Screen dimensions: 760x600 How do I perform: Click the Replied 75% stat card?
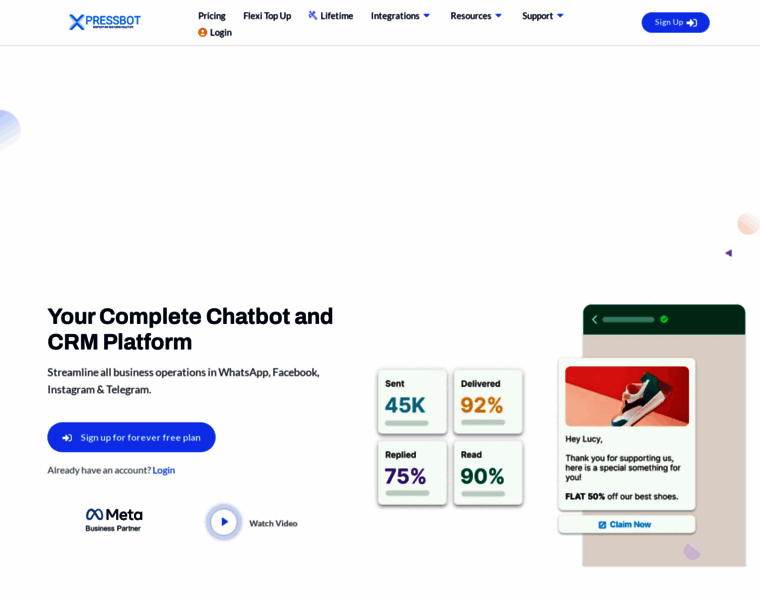[412, 473]
